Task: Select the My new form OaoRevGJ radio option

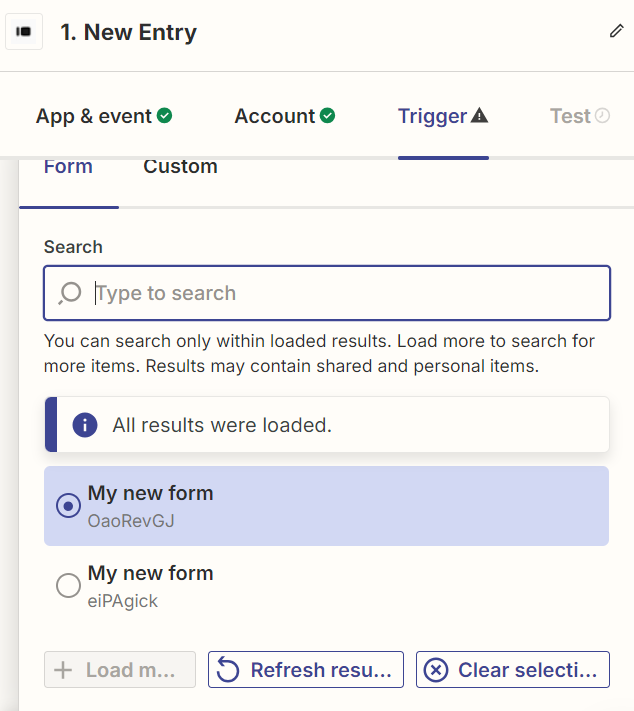Action: (68, 506)
